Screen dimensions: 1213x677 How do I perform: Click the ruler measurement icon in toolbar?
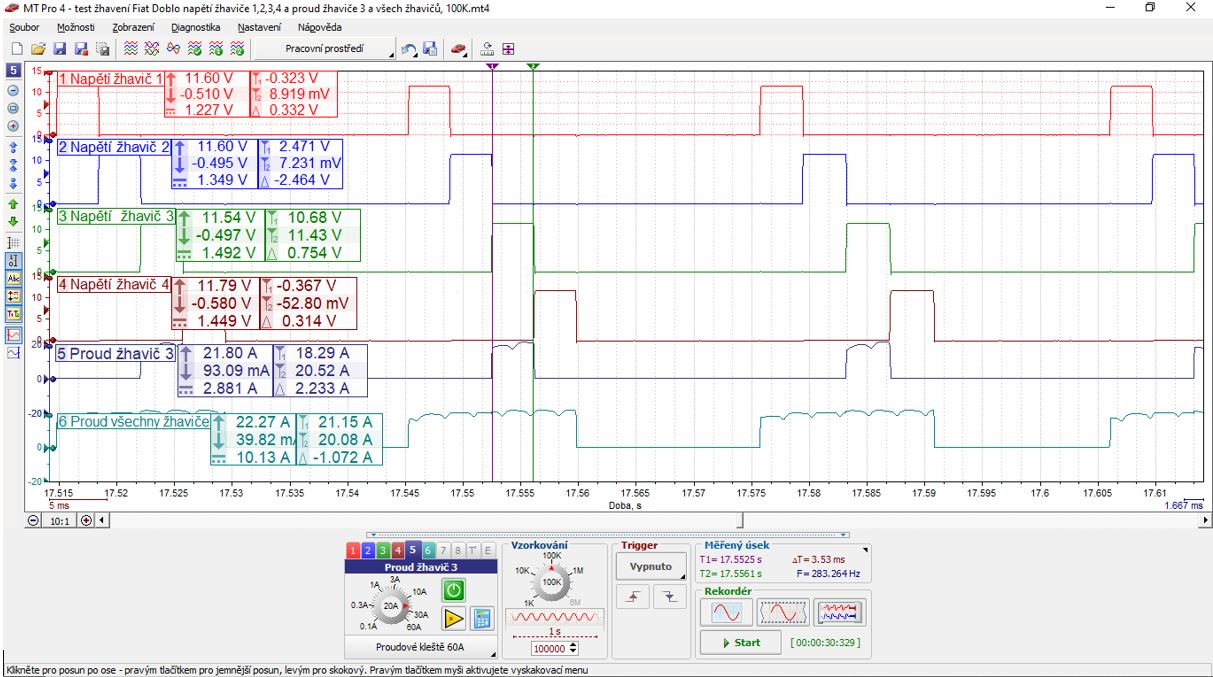(488, 49)
